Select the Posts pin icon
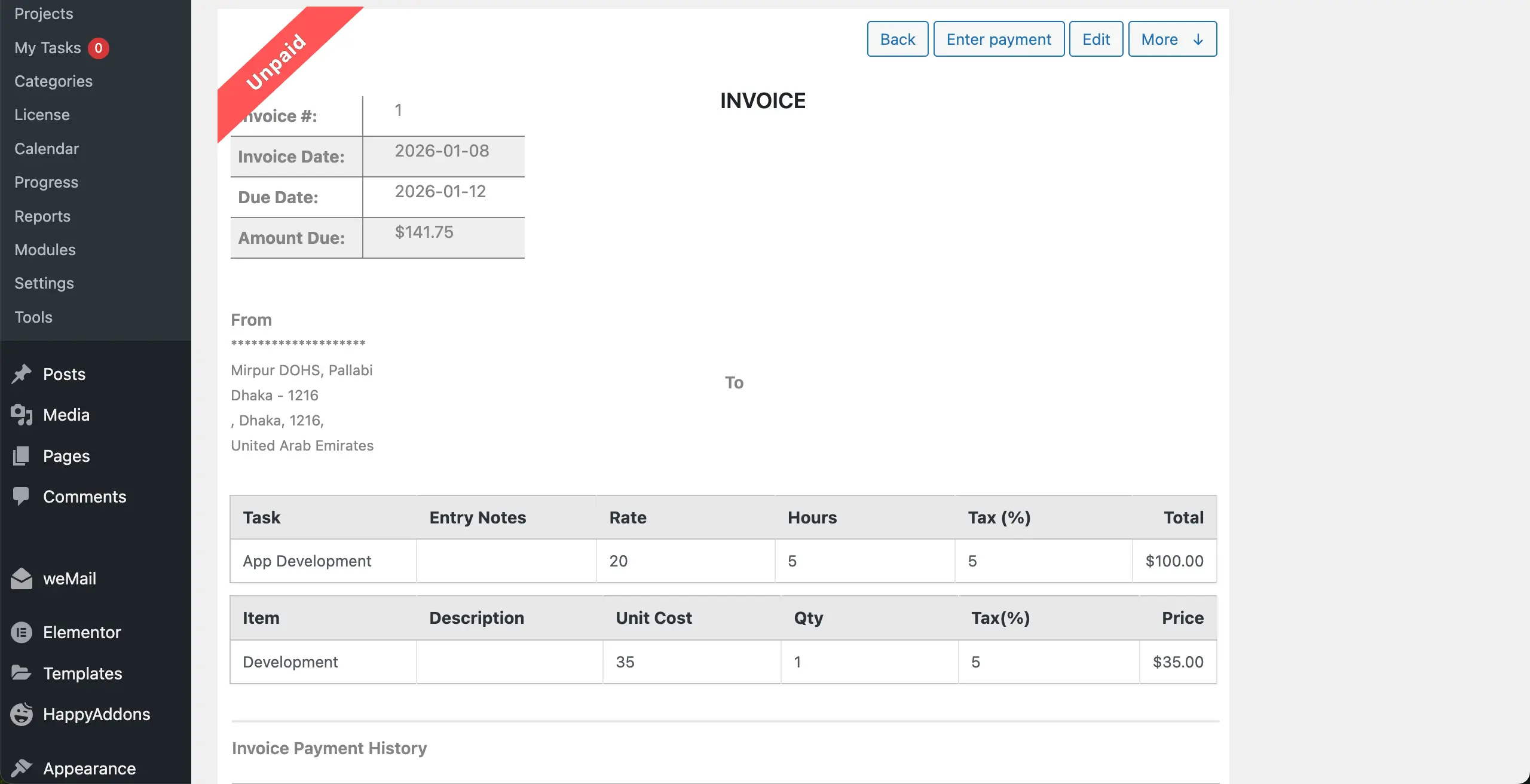The width and height of the screenshot is (1530, 784). click(22, 373)
